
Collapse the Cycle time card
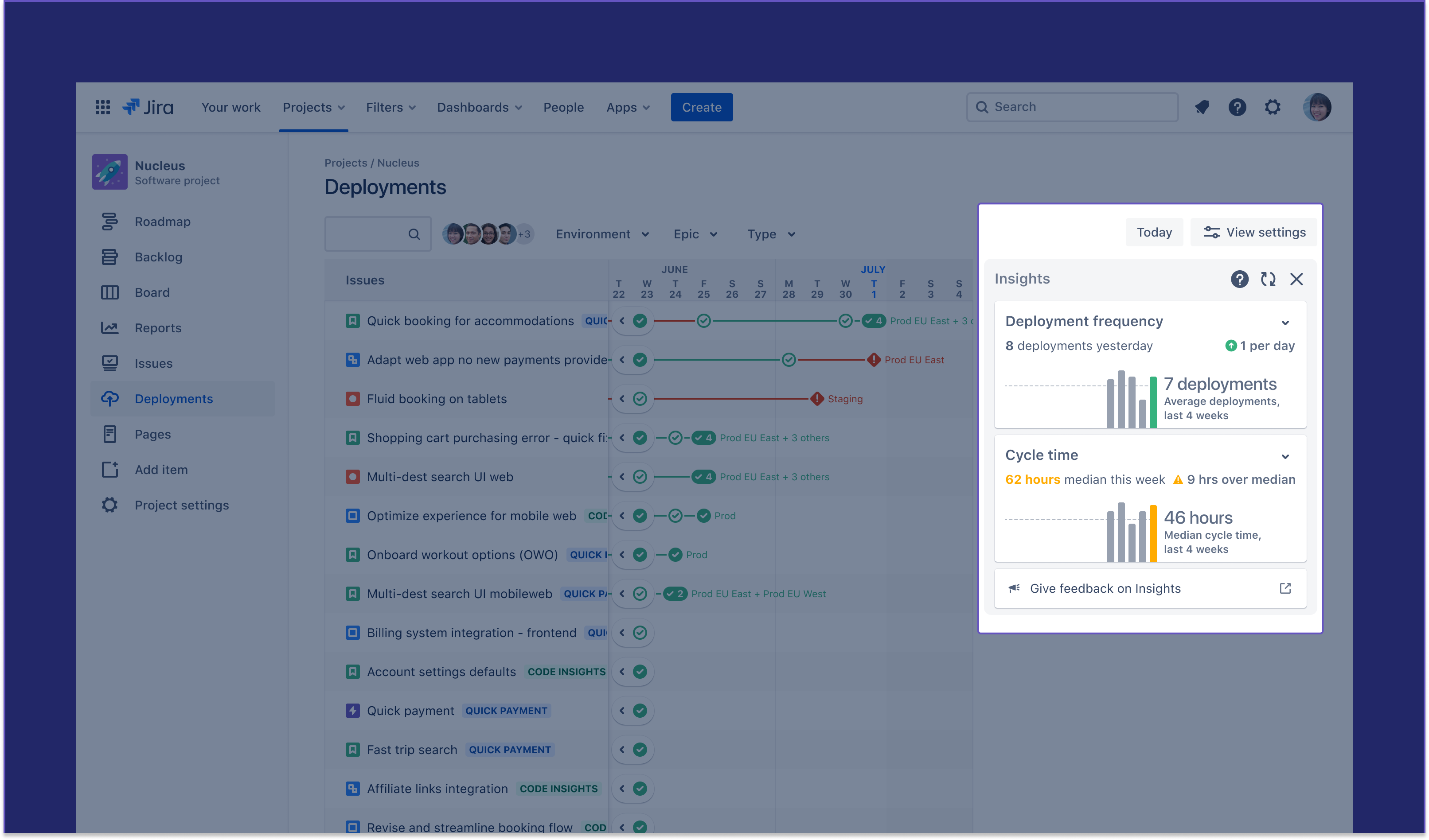pos(1285,456)
